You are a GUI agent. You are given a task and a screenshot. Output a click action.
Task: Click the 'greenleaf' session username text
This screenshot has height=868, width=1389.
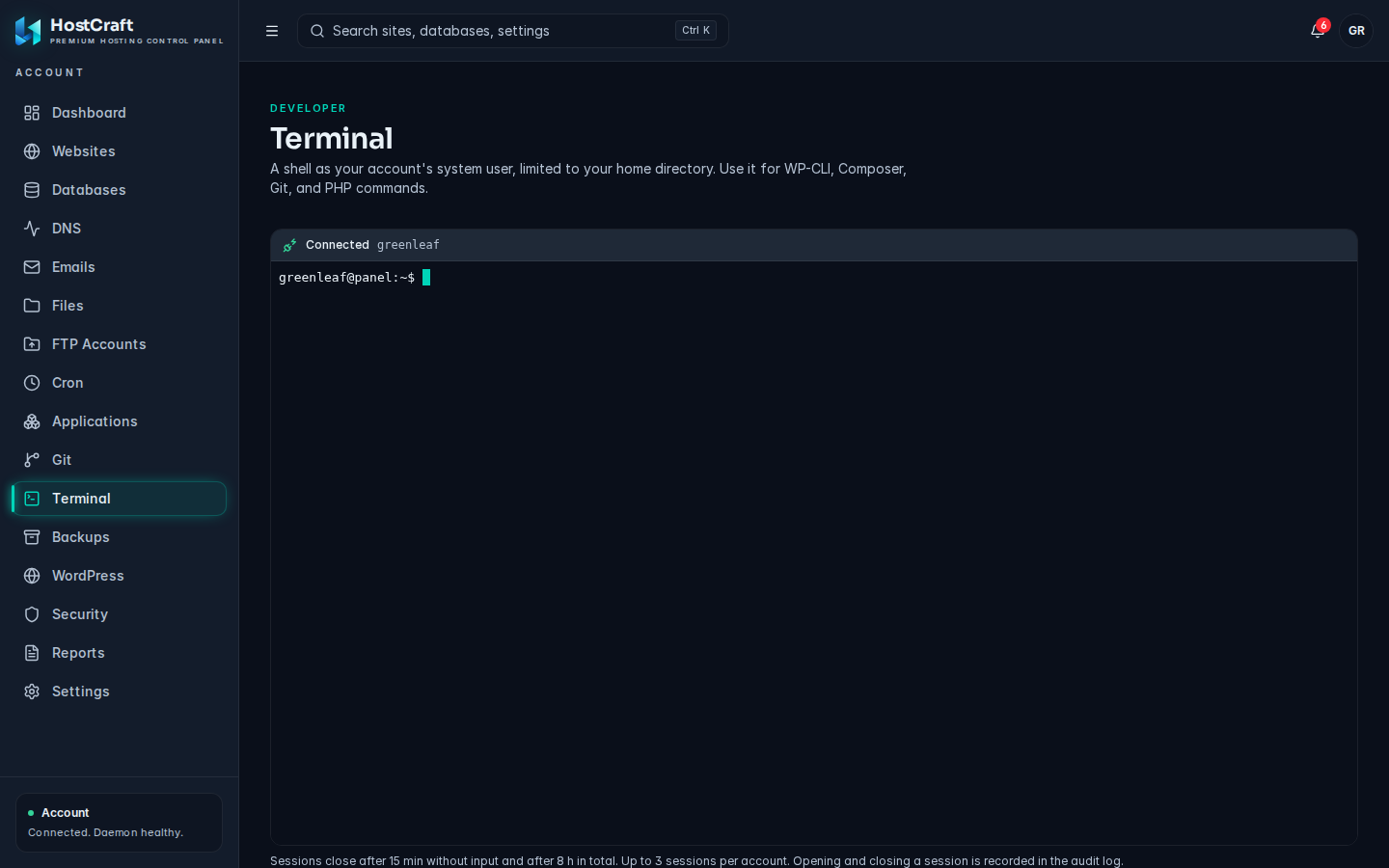[x=408, y=245]
